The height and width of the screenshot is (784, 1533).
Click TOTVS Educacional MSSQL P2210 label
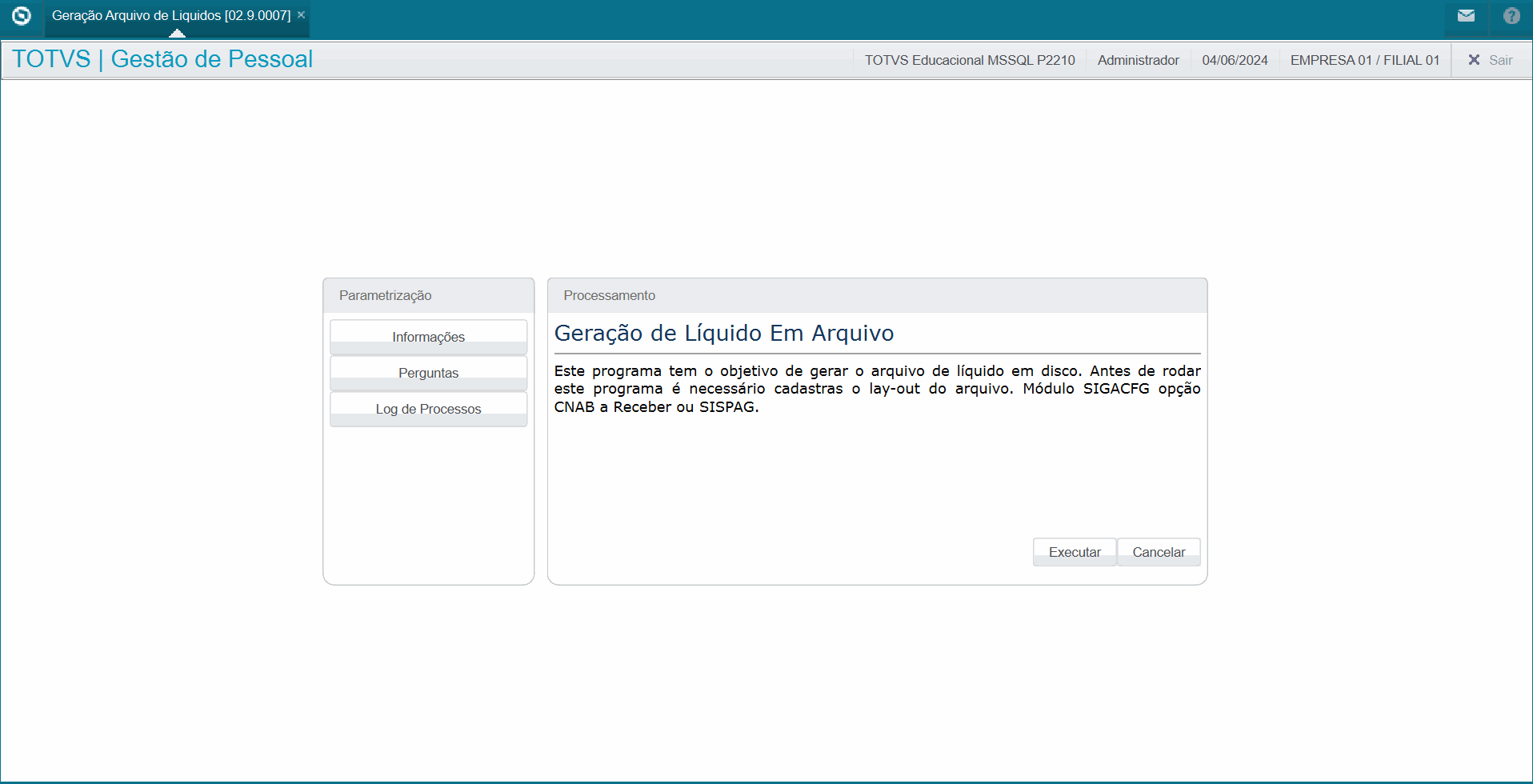pos(970,60)
